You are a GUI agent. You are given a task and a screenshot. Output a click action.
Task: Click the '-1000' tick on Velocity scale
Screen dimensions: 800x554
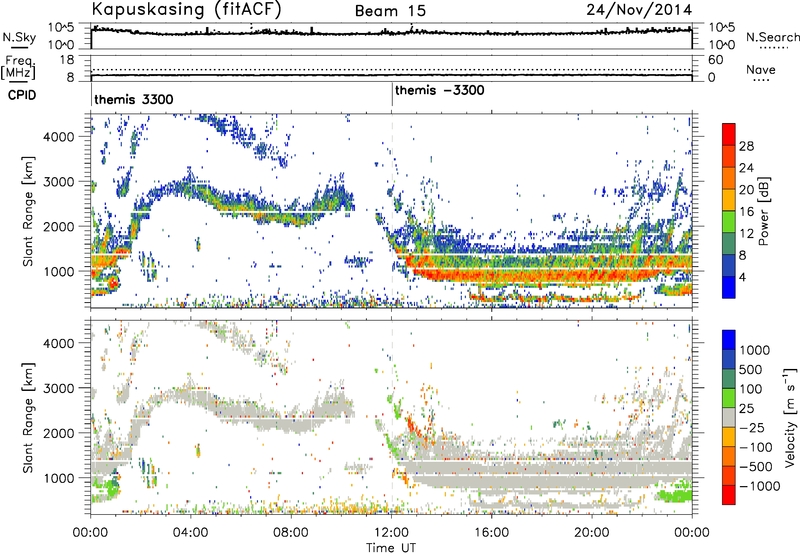(760, 486)
